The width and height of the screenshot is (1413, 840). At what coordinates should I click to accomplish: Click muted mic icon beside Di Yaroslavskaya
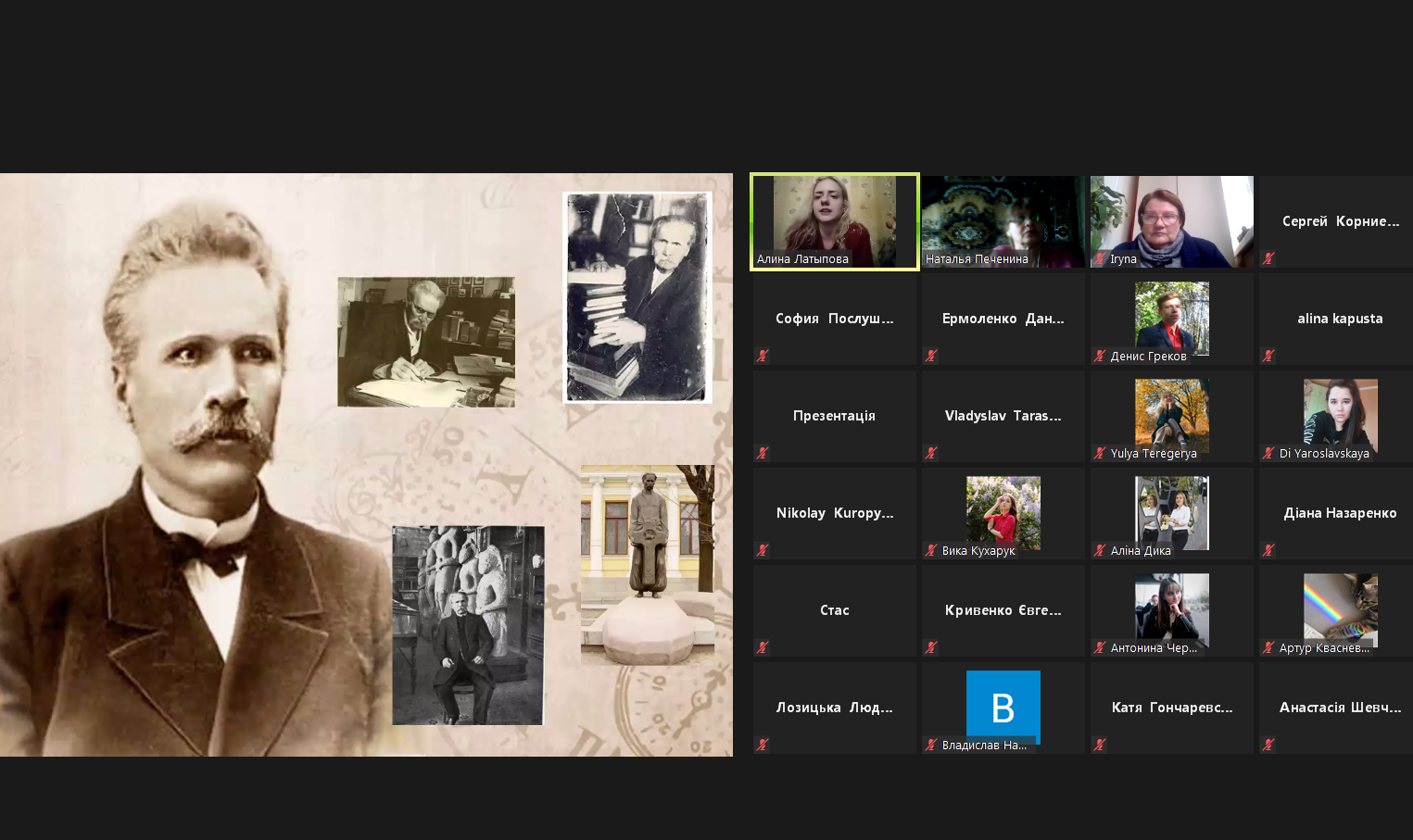1268,453
